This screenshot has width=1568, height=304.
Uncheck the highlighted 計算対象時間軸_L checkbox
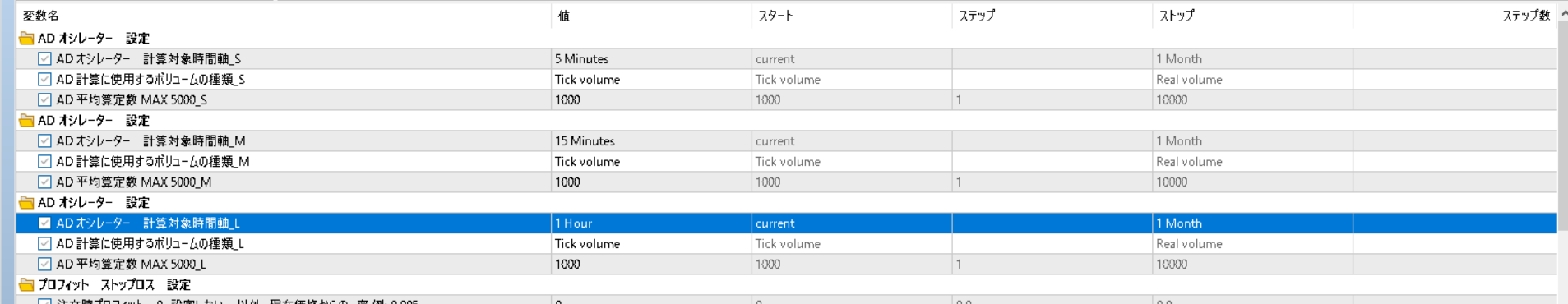[44, 223]
